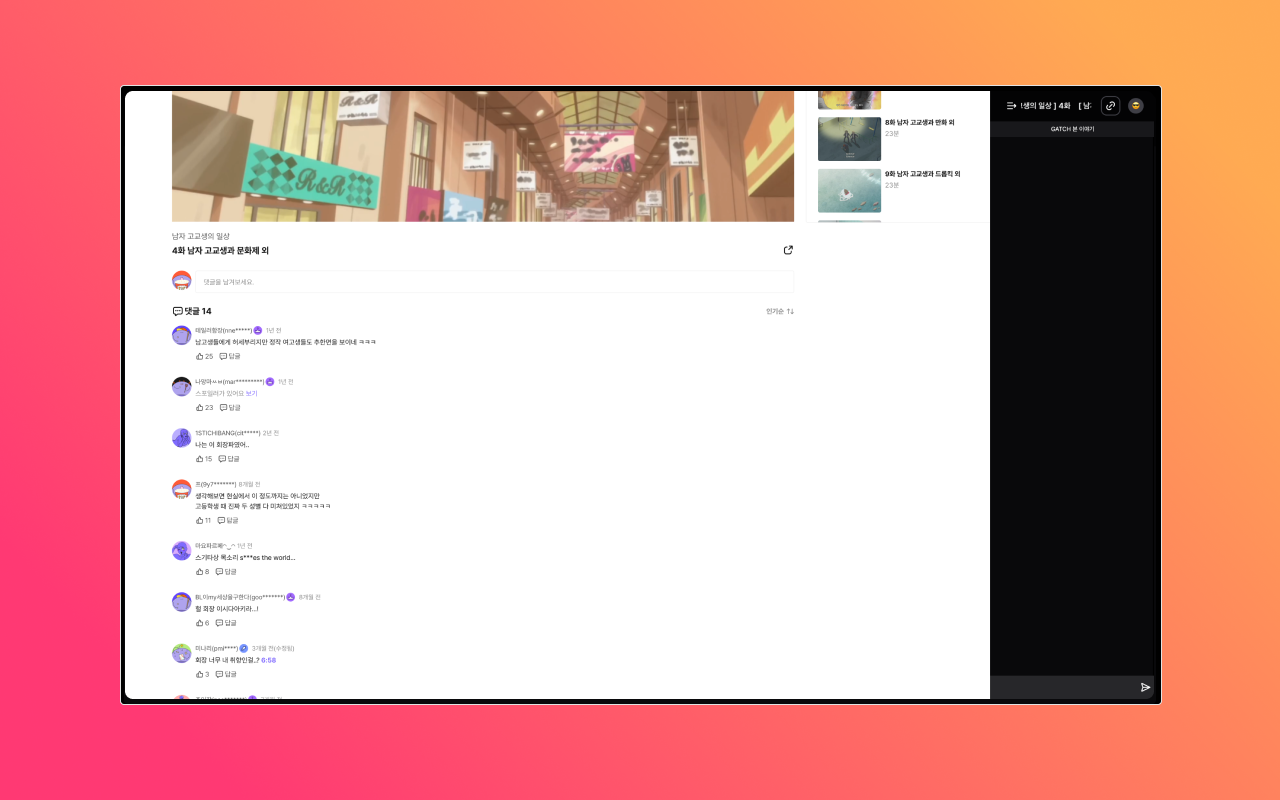The image size is (1280, 800).
Task: Open the 남자 고교생의 일상 series link
Action: (201, 236)
